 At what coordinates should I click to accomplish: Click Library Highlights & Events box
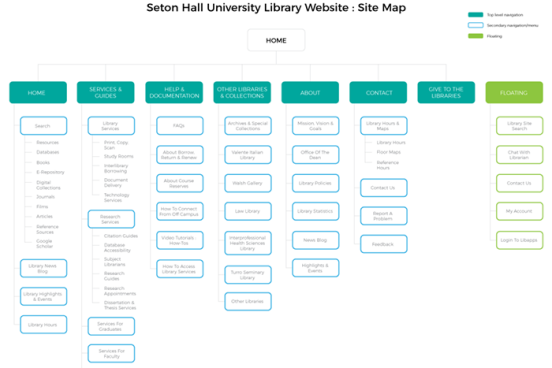coord(44,297)
